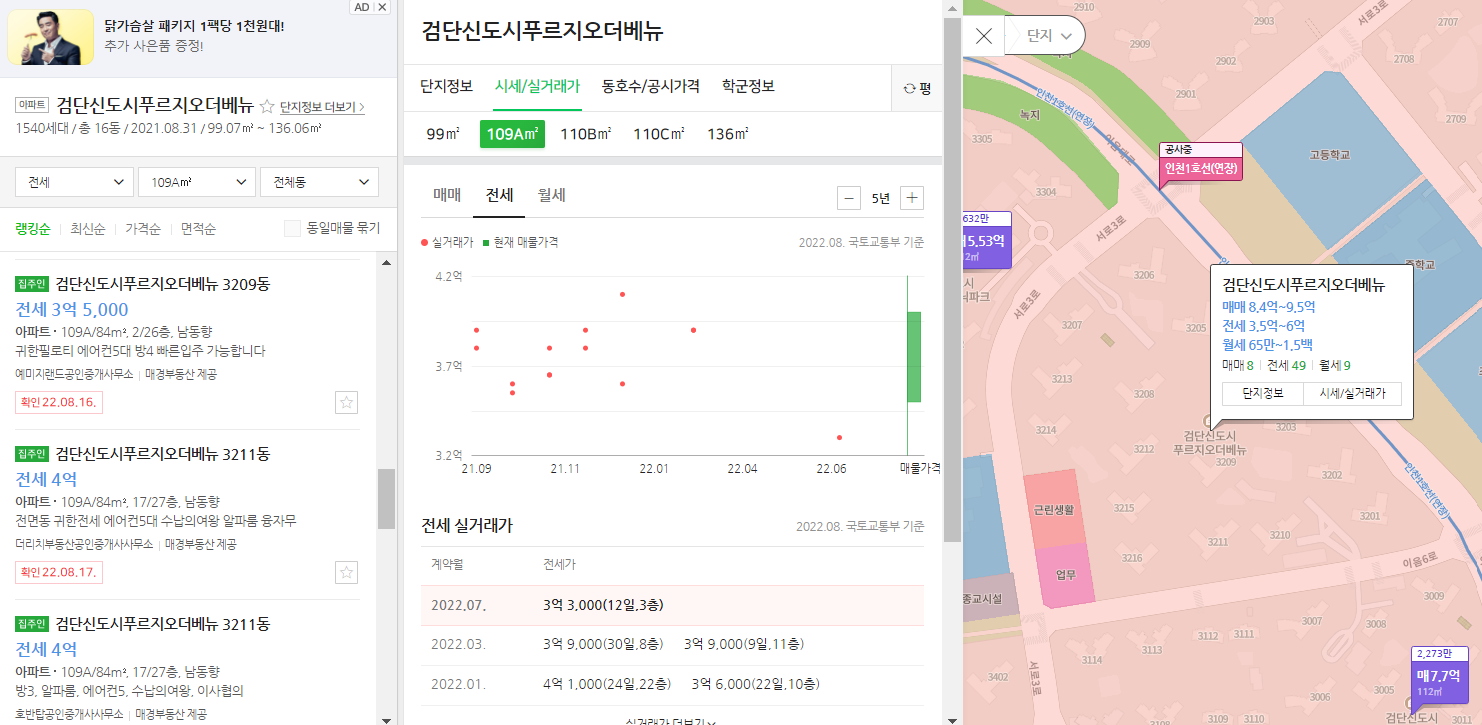The width and height of the screenshot is (1482, 725).
Task: Switch to 동호수/공시가격 tab
Action: click(651, 86)
